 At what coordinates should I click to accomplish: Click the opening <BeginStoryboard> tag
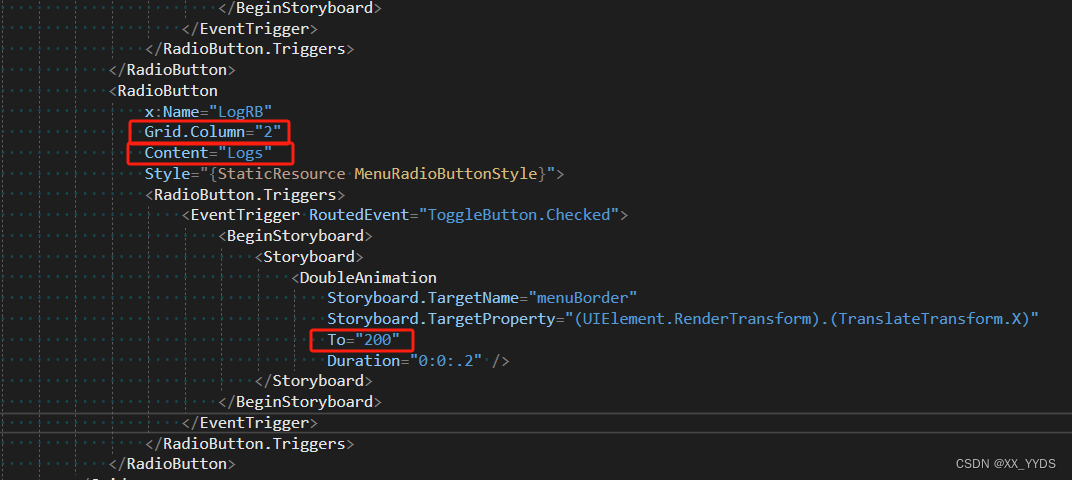tap(295, 236)
